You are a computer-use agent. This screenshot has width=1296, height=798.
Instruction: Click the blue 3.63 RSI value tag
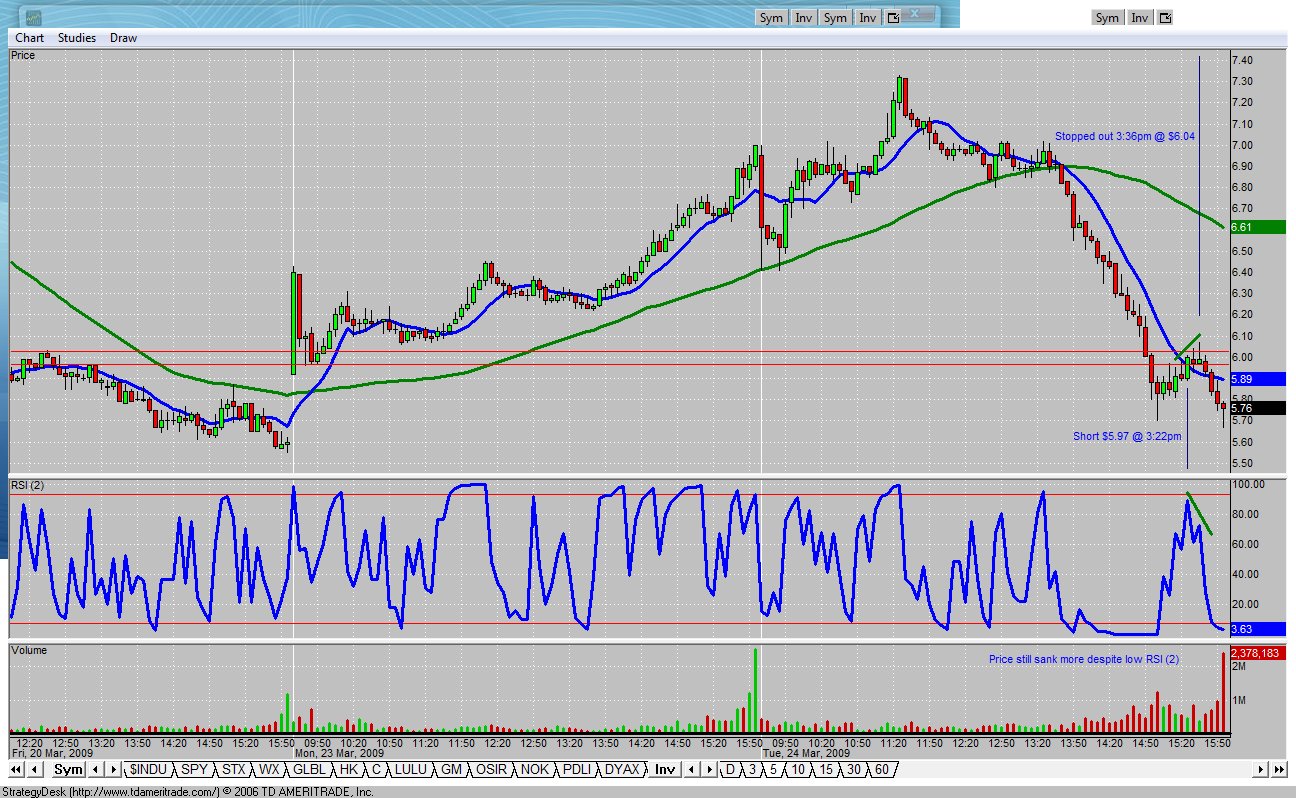click(1256, 629)
